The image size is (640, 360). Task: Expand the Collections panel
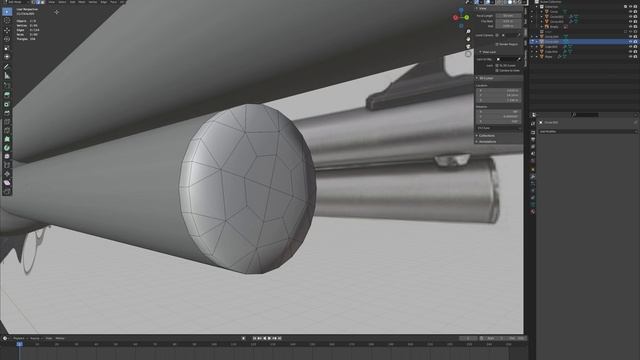[477, 136]
